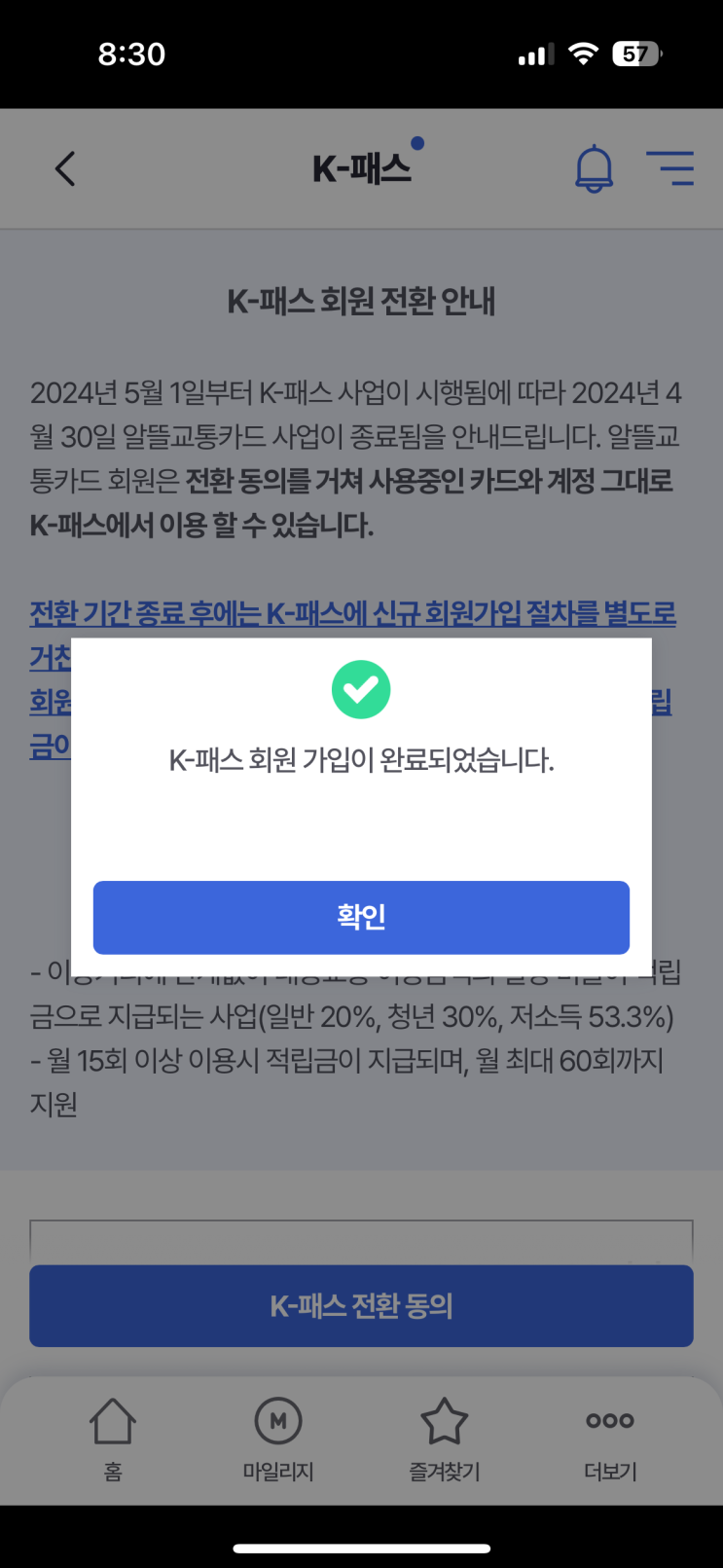Click the Wi-Fi status icon
The image size is (723, 1568).
[583, 54]
